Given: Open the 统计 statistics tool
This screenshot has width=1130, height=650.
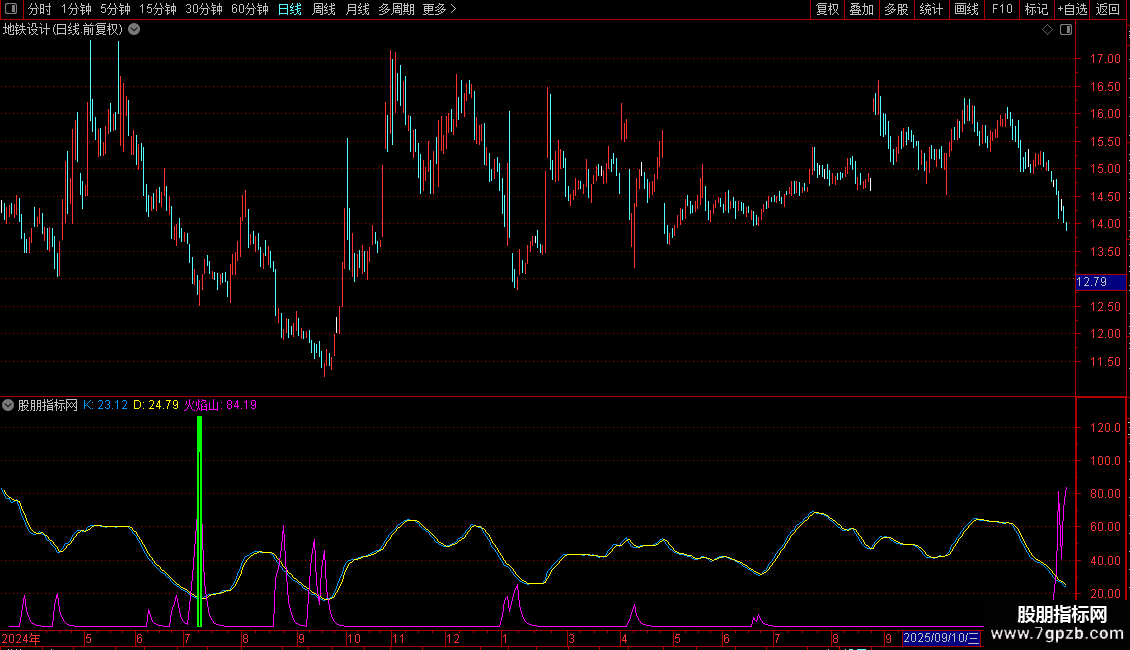Looking at the screenshot, I should (931, 9).
